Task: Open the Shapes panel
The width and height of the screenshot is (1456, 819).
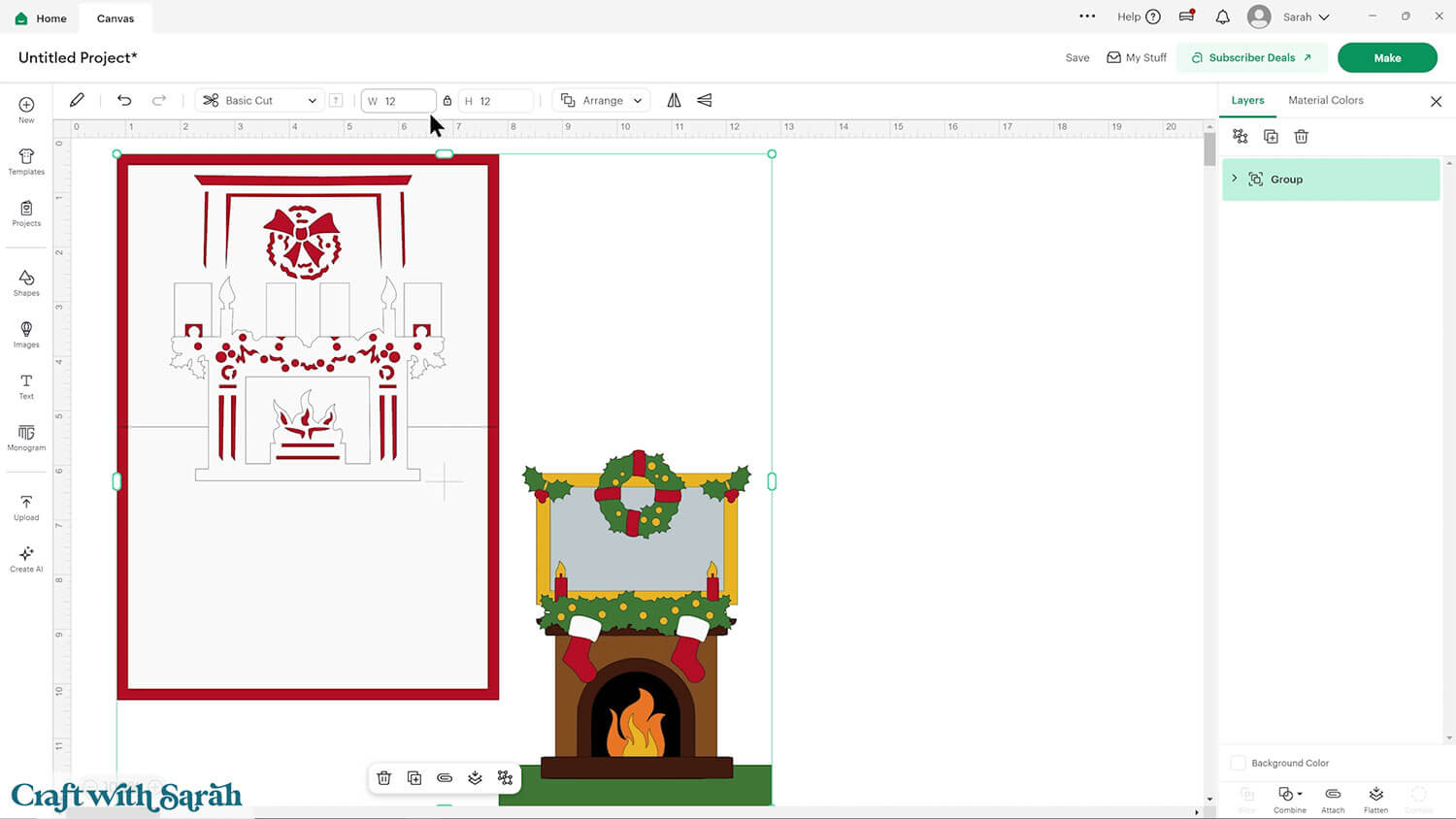Action: tap(25, 281)
